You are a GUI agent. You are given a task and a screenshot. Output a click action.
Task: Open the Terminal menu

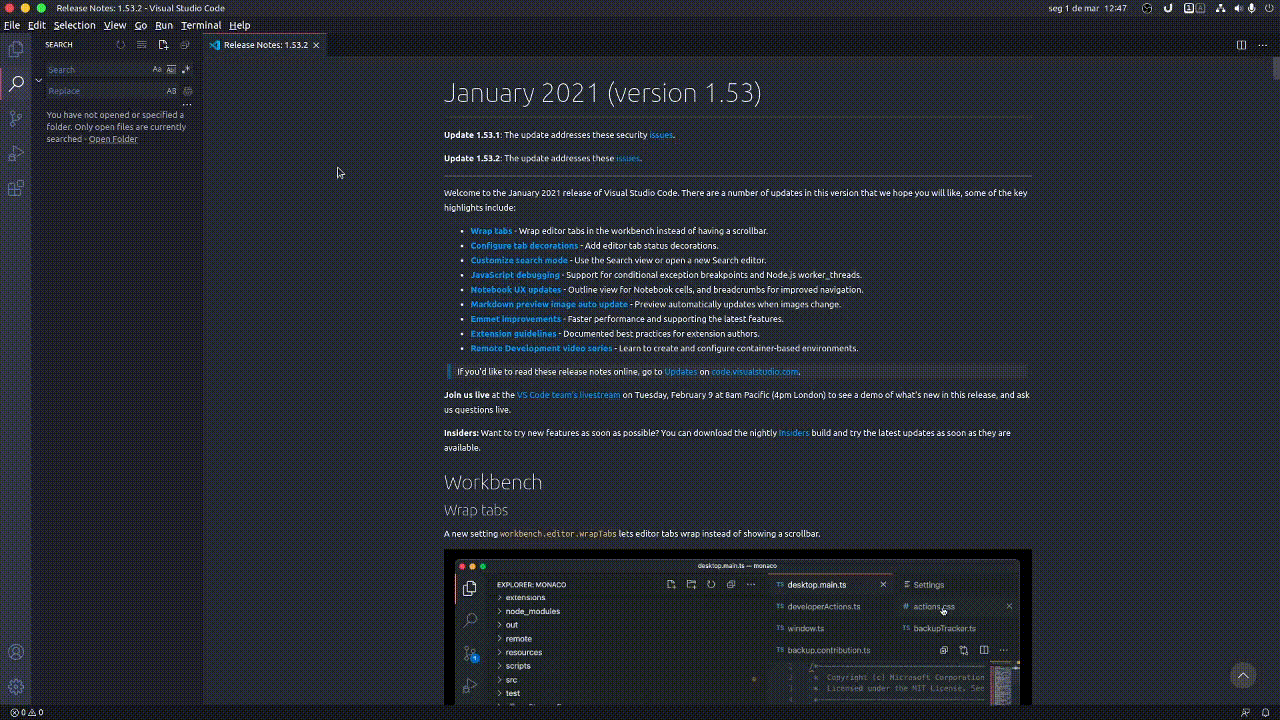pyautogui.click(x=200, y=25)
